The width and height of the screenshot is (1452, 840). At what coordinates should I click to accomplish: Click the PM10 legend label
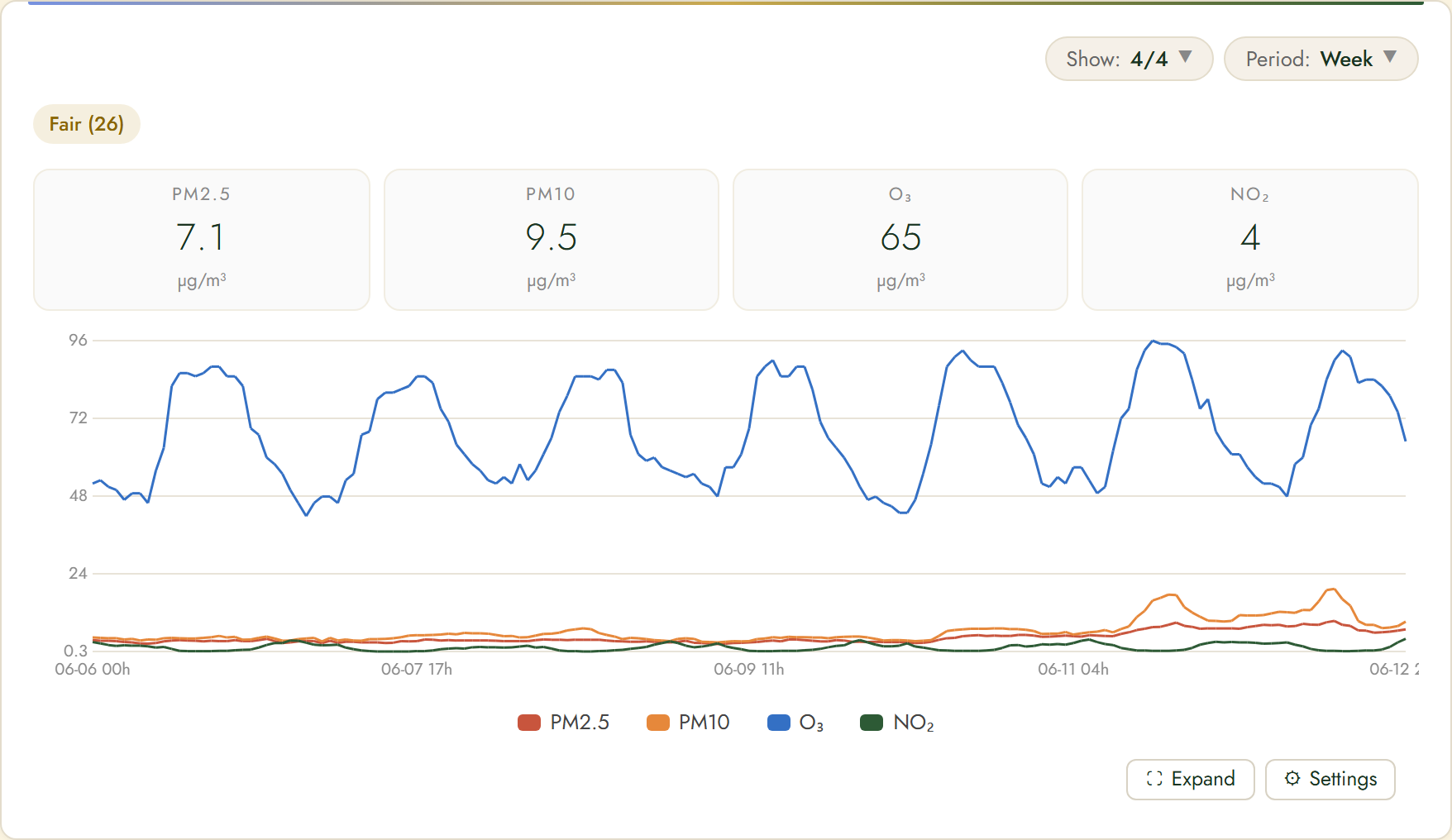(705, 723)
